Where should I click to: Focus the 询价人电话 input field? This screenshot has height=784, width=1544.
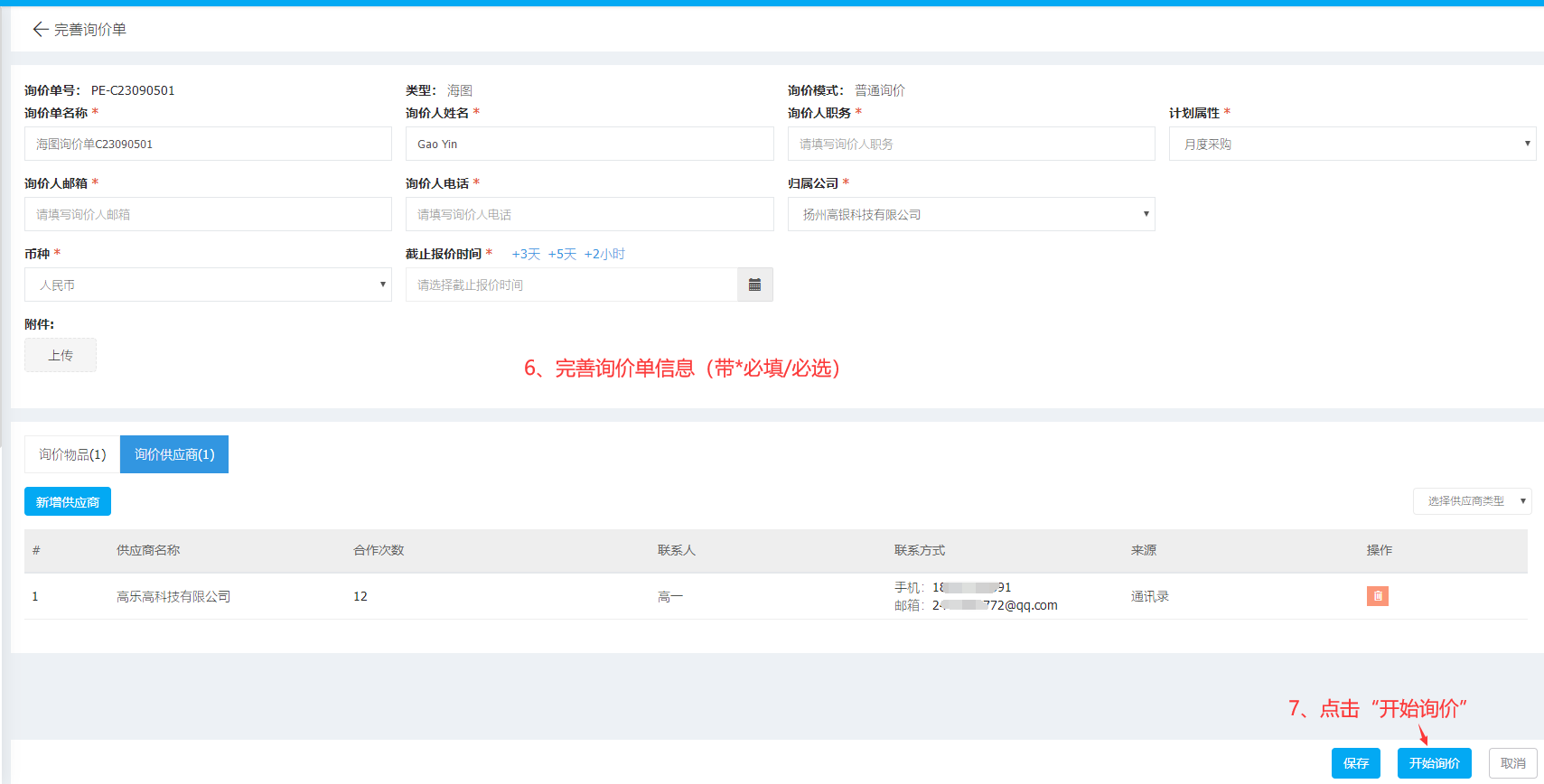pyautogui.click(x=589, y=214)
